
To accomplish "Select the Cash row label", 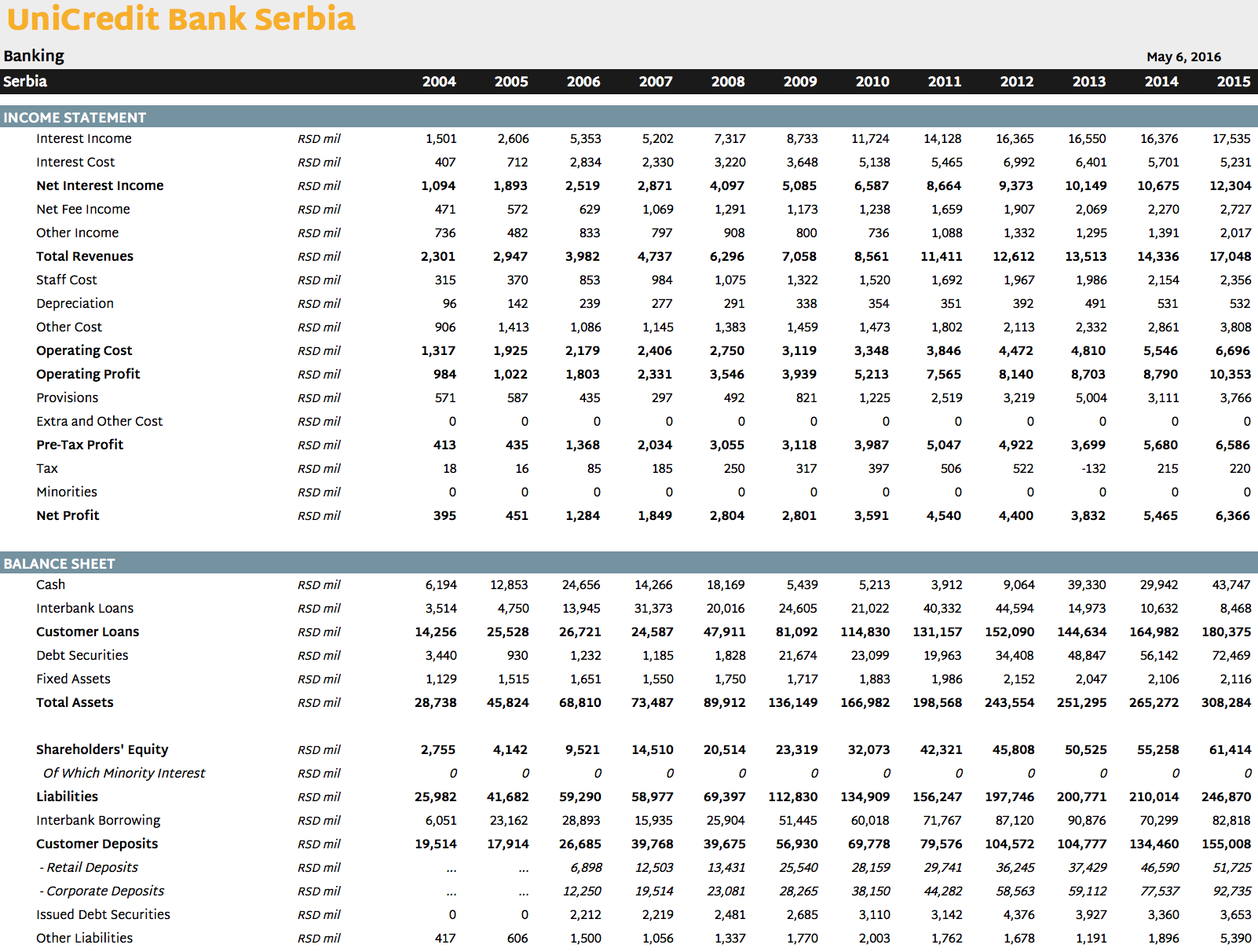I will point(50,585).
